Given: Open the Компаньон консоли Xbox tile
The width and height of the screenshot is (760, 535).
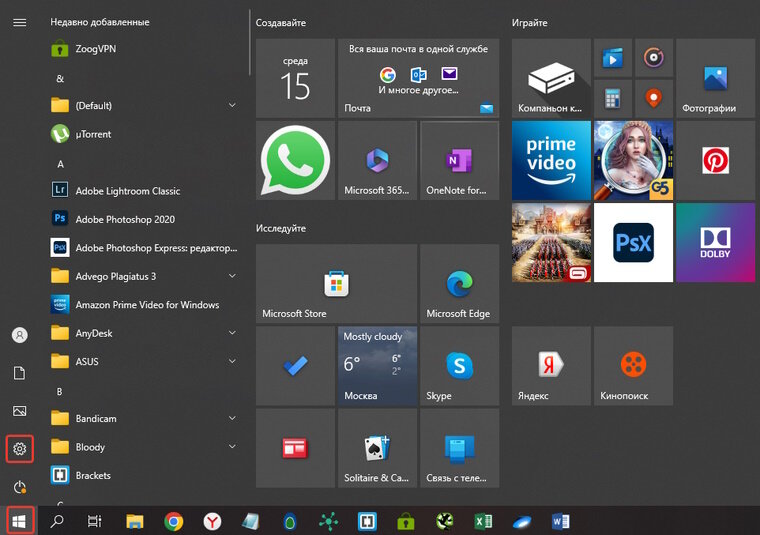Looking at the screenshot, I should click(x=551, y=78).
